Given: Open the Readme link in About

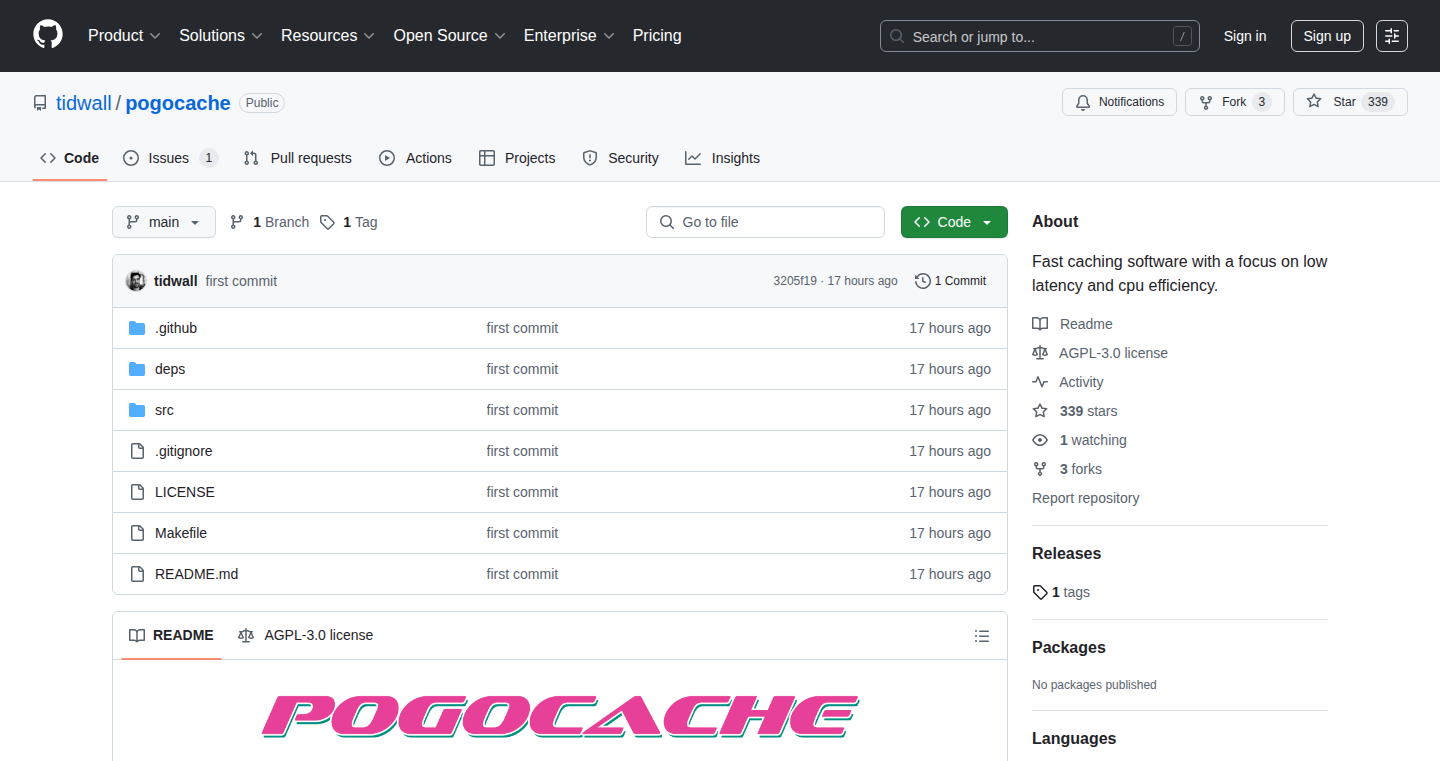Looking at the screenshot, I should click(x=1073, y=324).
